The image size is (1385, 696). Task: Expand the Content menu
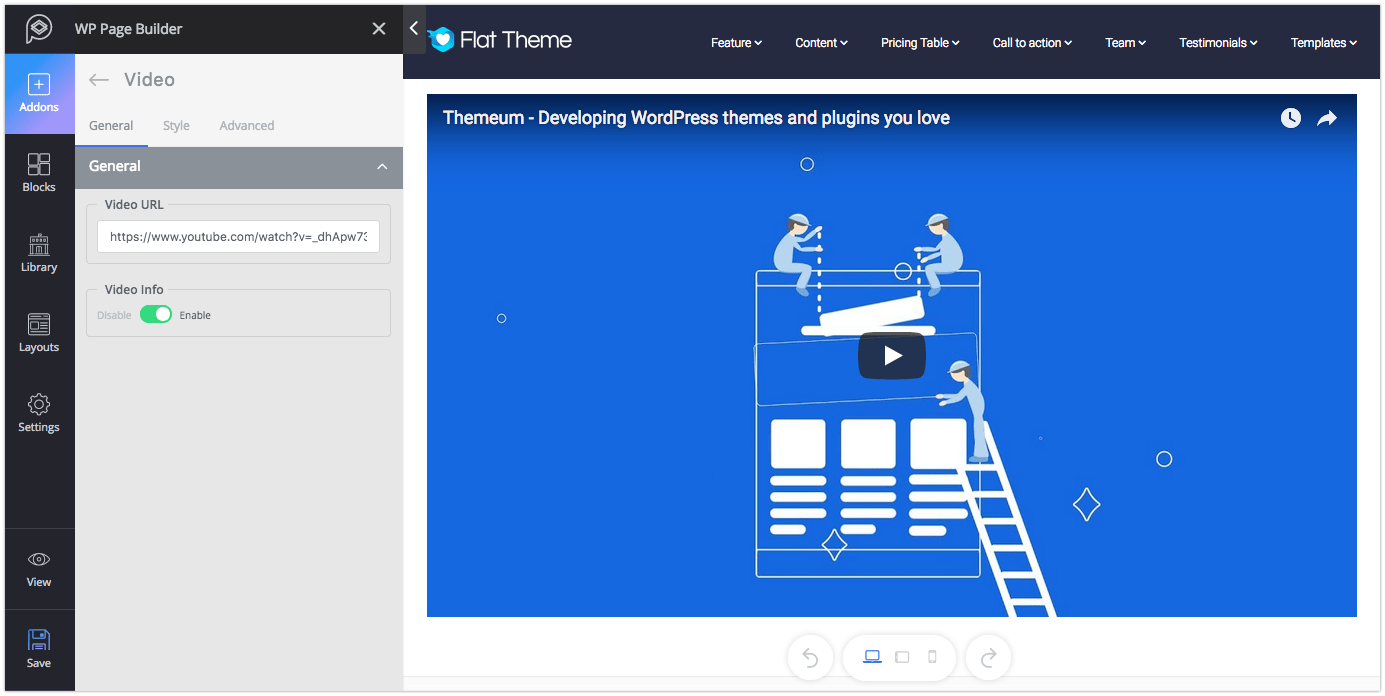pos(821,43)
